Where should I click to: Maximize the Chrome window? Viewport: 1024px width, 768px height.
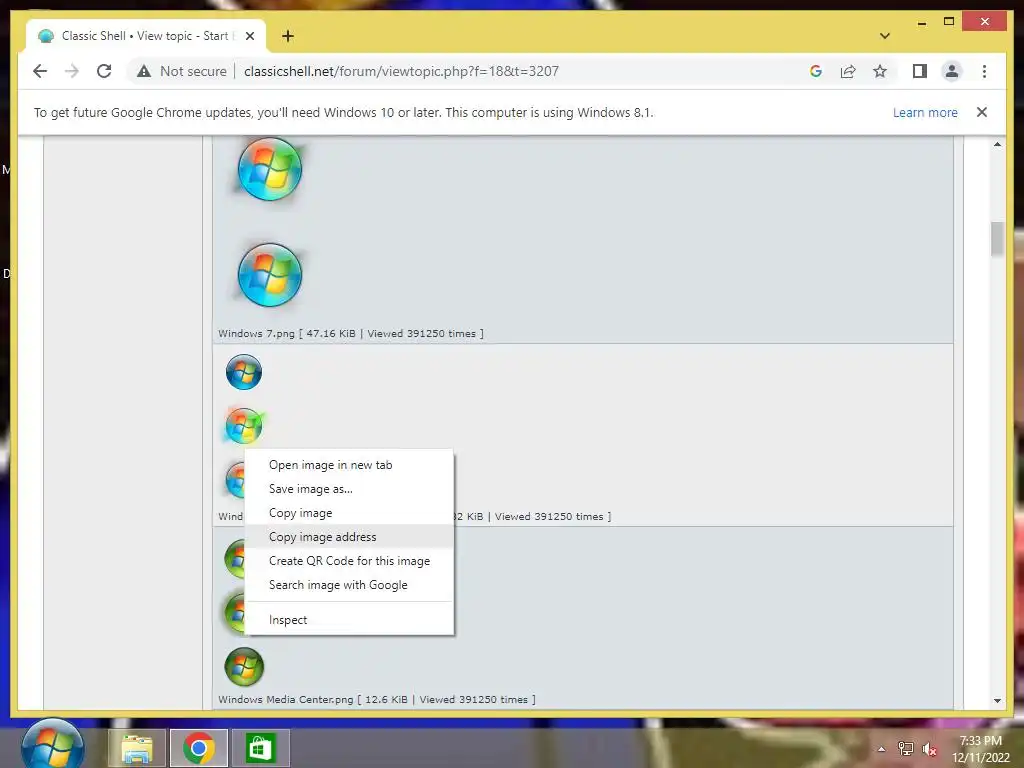coord(949,22)
